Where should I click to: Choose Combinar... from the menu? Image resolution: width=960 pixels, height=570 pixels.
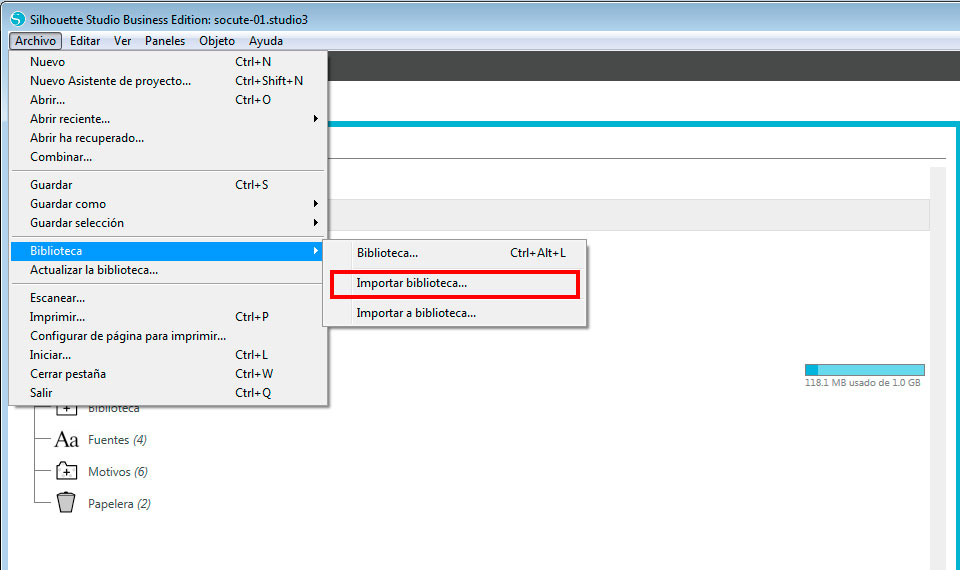point(168,157)
